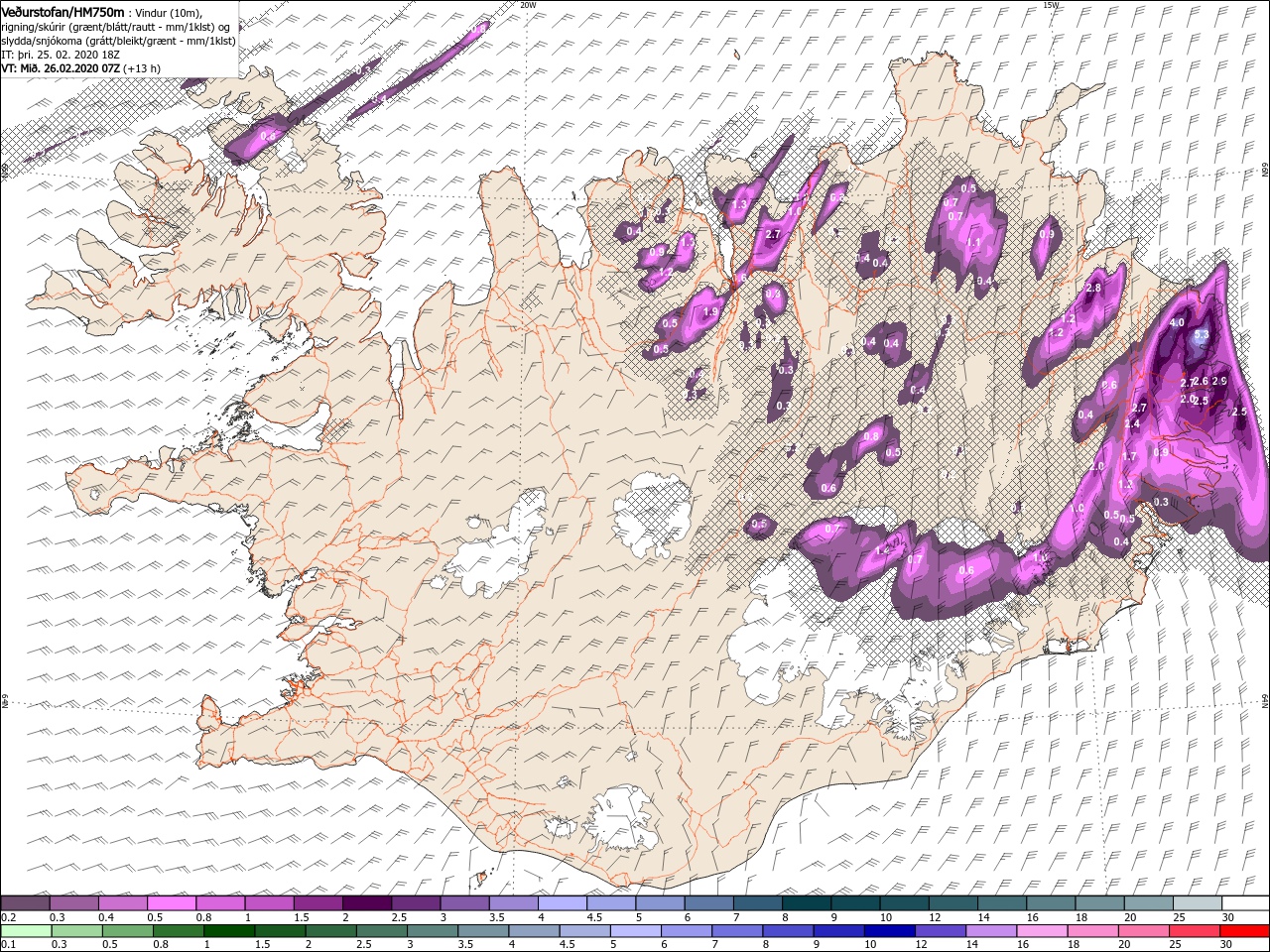
Task: Select lower legend swatch between 3 and 3.5
Action: point(431,931)
